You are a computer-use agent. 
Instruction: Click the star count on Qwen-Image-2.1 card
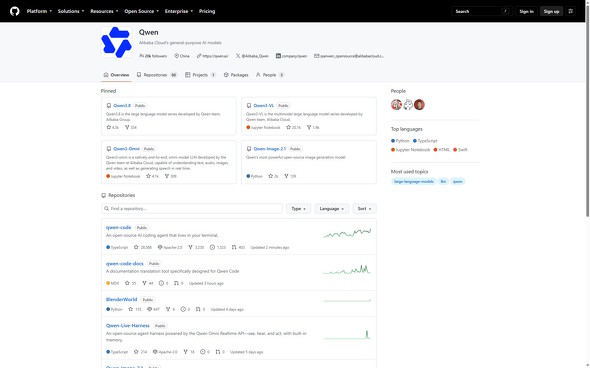(x=273, y=176)
